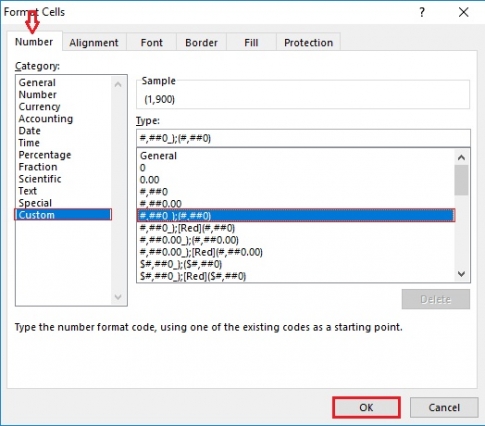Screen dimensions: 485x426
Task: Choose $#,##0_);[Red]($#,##0) format code
Action: coord(193,276)
